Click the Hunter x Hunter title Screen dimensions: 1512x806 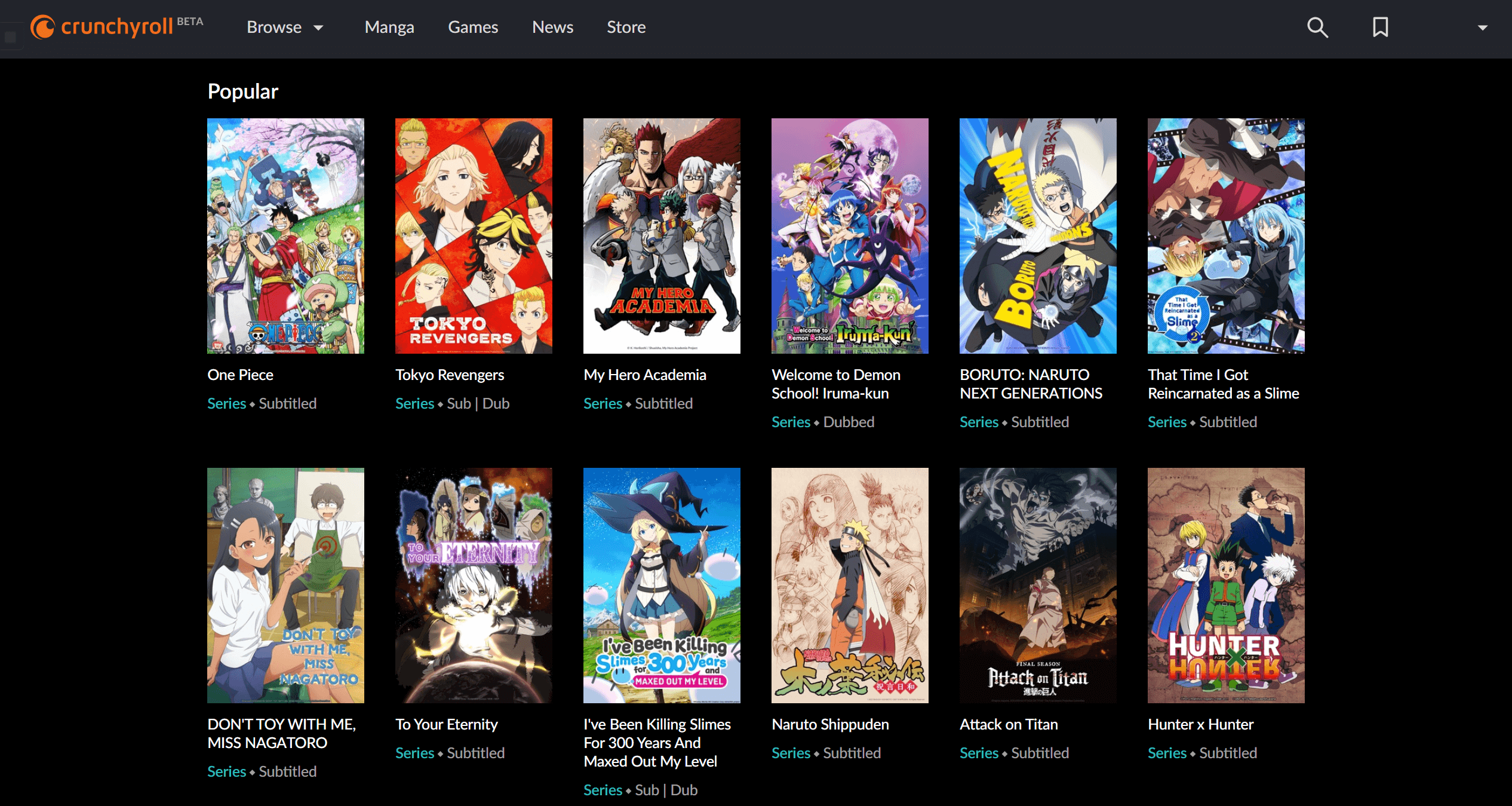tap(1200, 724)
